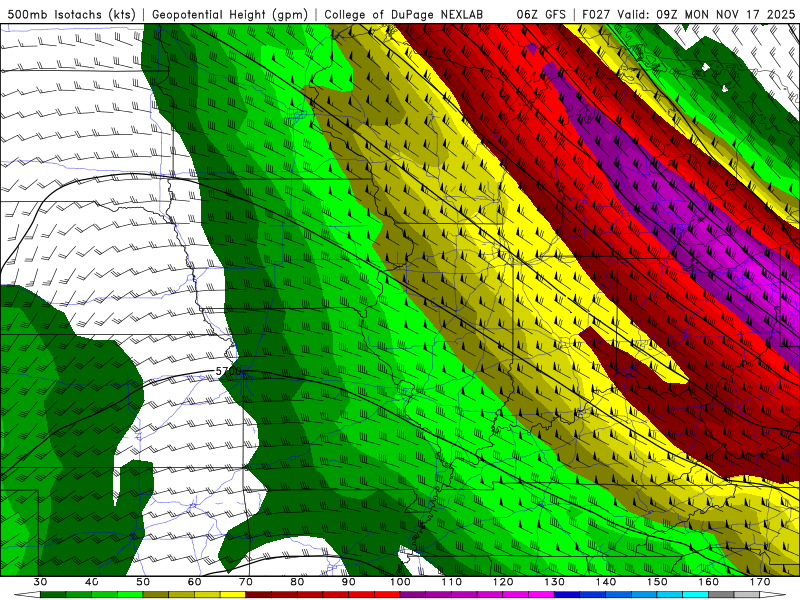This screenshot has width=800, height=600.
Task: Click the 170 value on the color scale
Action: coord(760,582)
